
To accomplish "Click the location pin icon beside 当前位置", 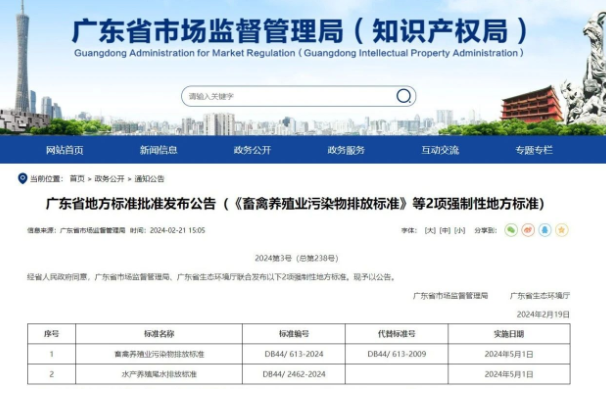I will 22,178.
